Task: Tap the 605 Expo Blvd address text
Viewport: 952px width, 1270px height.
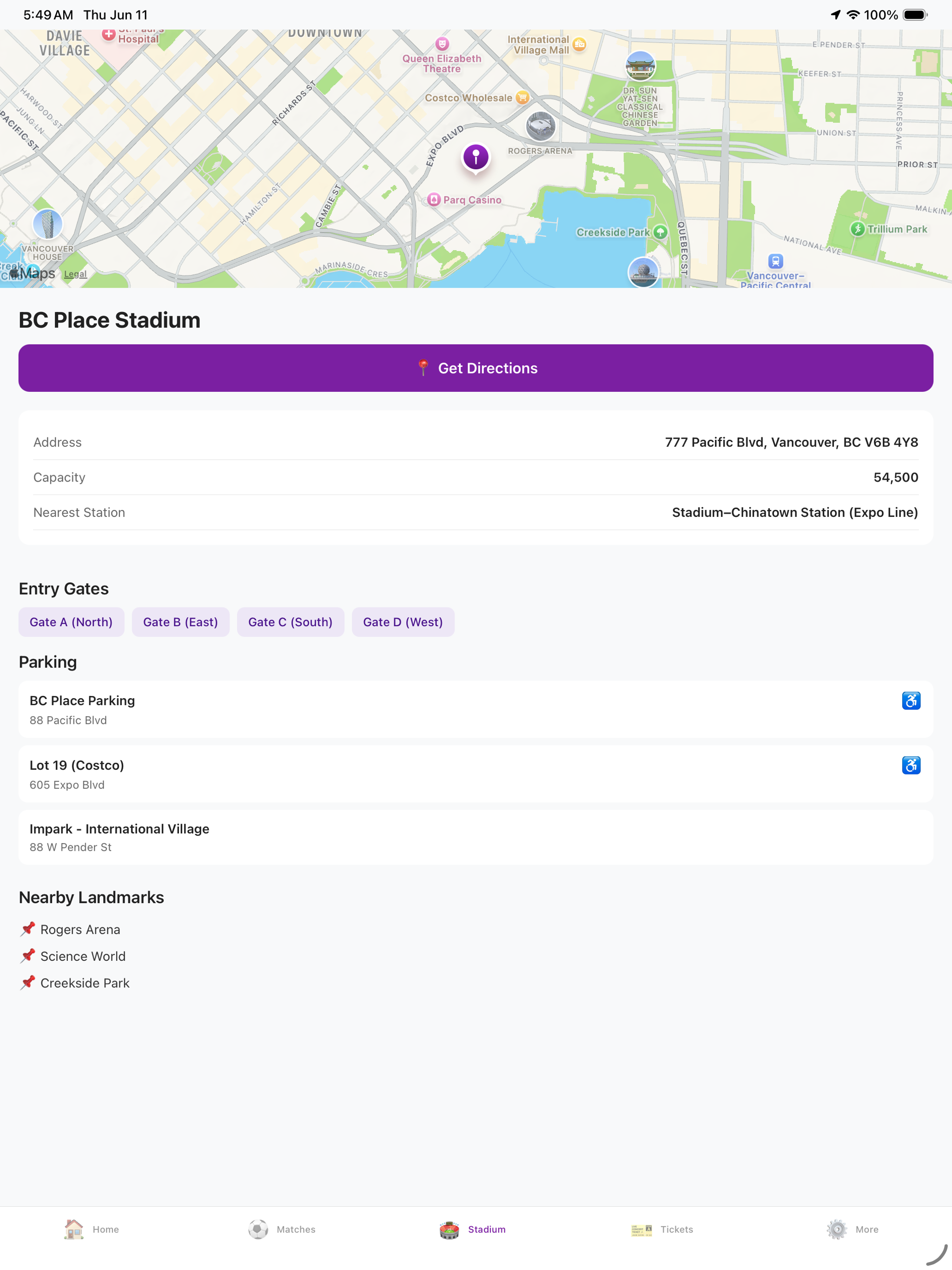Action: pos(67,785)
